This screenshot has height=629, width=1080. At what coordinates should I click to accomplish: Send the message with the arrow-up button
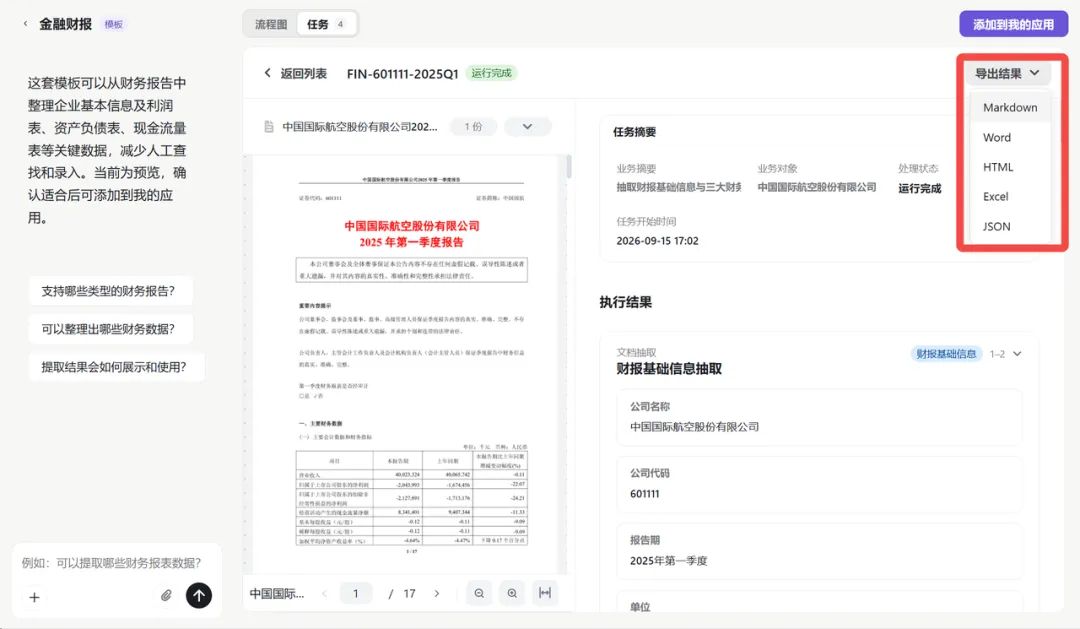click(199, 596)
